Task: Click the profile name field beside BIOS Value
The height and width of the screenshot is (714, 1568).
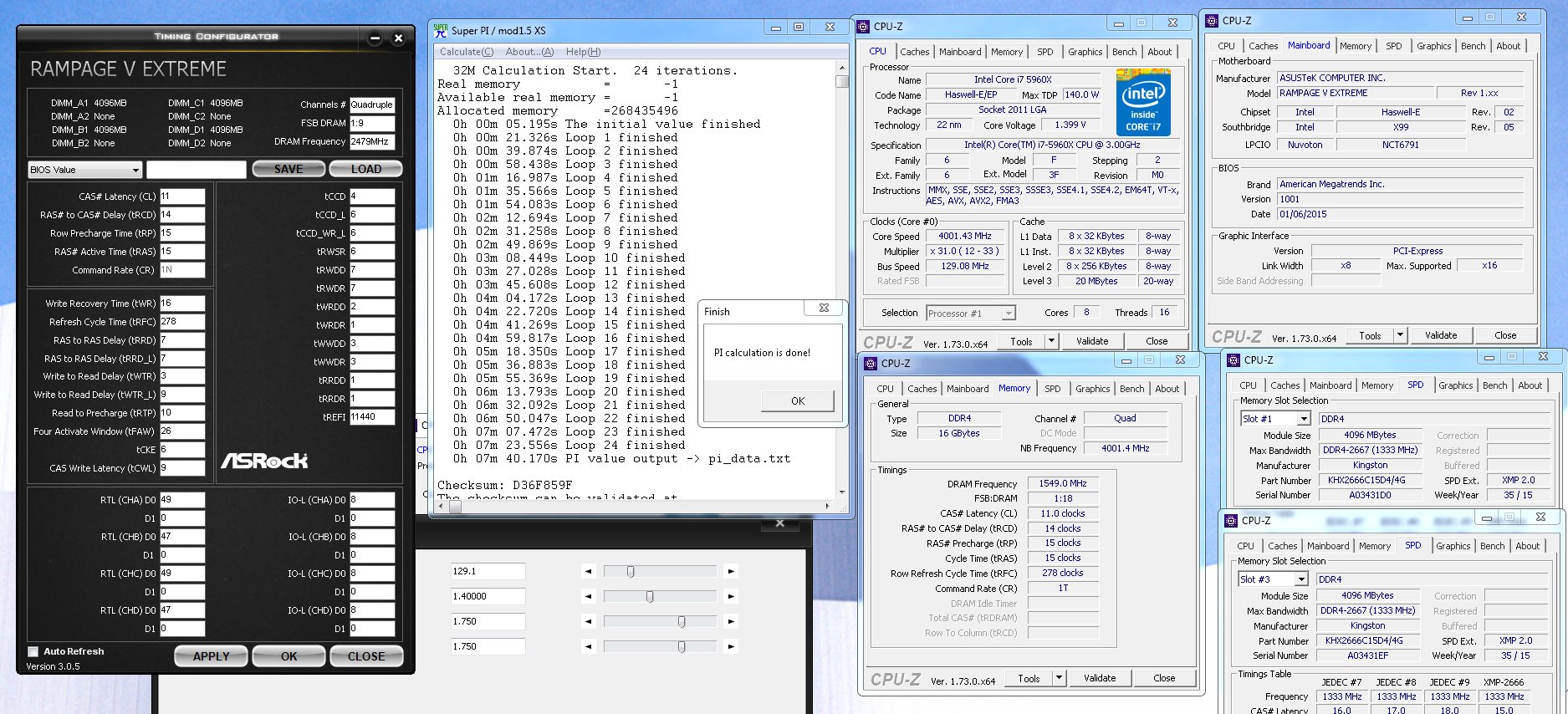Action: click(x=197, y=170)
